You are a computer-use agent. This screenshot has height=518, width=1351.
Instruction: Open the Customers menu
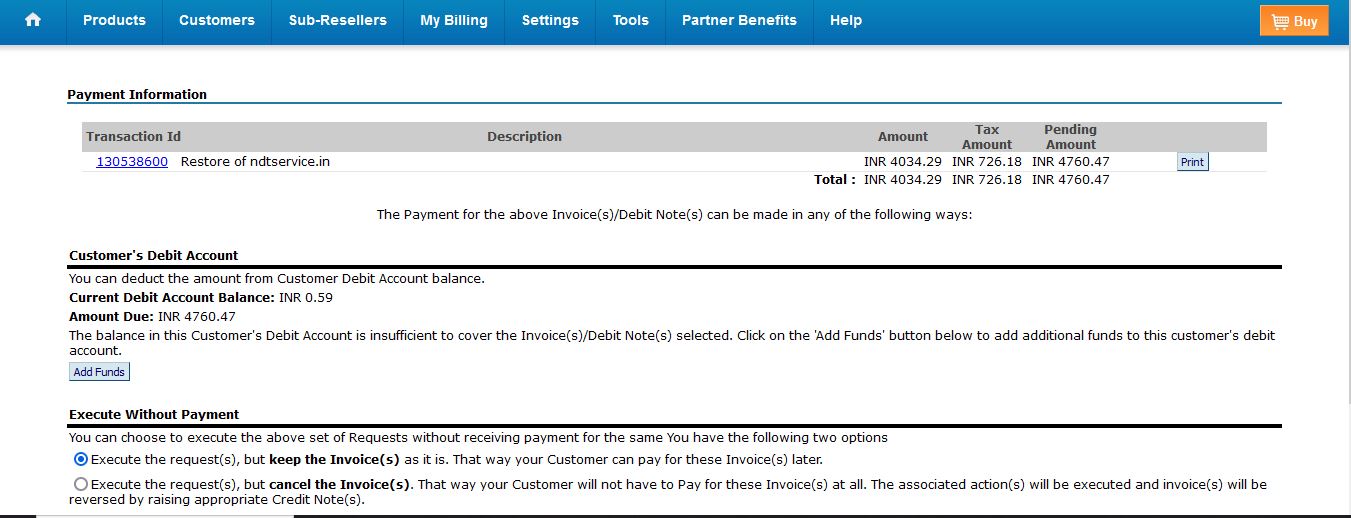[217, 20]
